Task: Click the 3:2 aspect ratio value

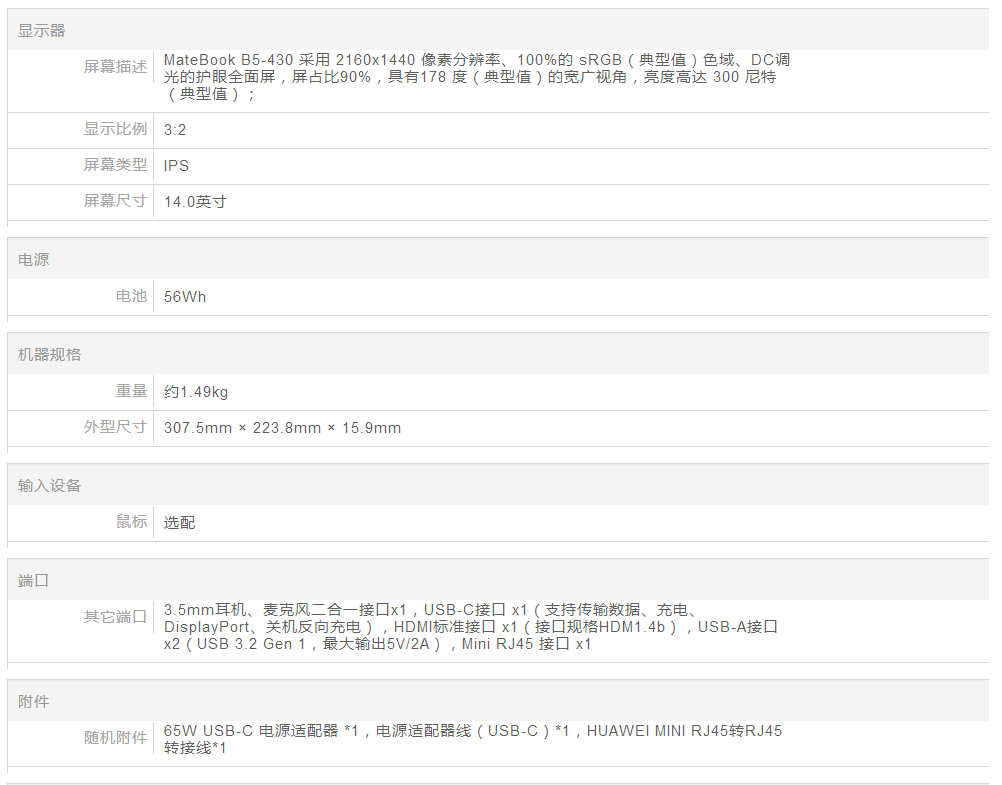Action: click(175, 130)
